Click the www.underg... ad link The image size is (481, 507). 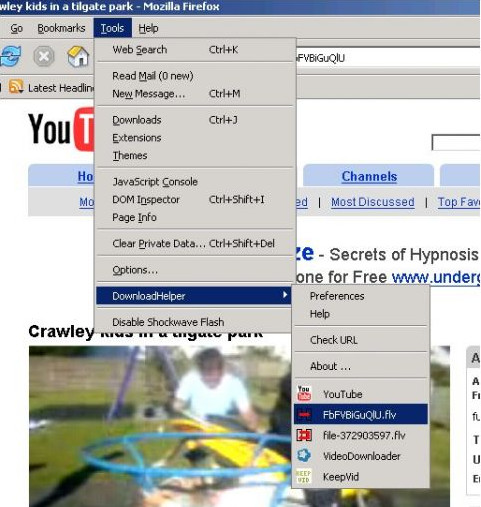[436, 277]
